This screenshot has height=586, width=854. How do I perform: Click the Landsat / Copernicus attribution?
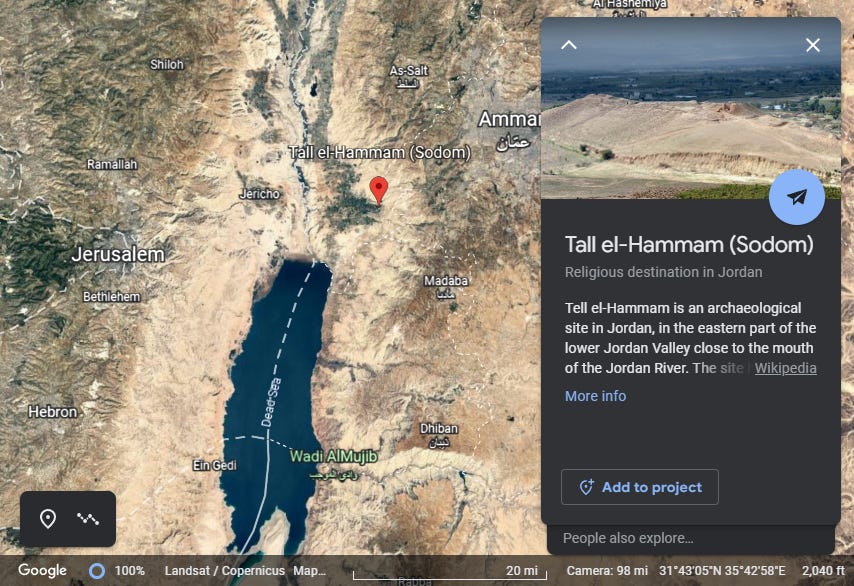click(x=224, y=571)
